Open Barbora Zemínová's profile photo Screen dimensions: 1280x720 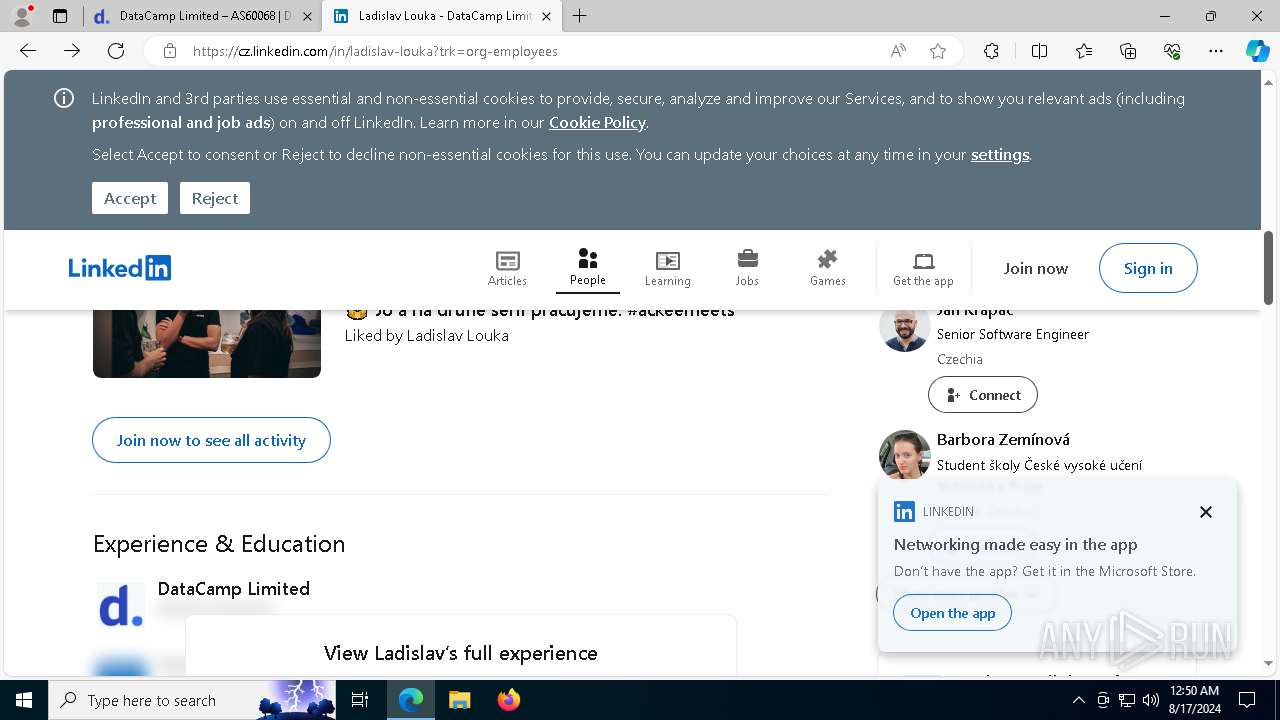click(x=904, y=455)
